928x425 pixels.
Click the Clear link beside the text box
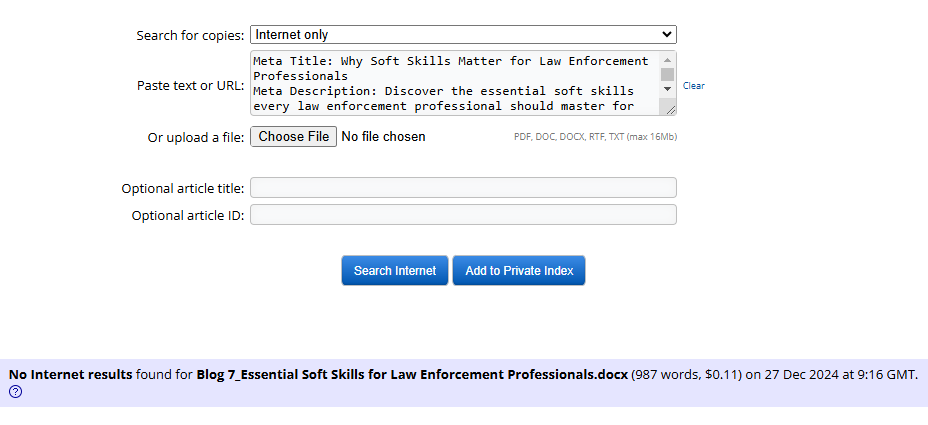[694, 86]
